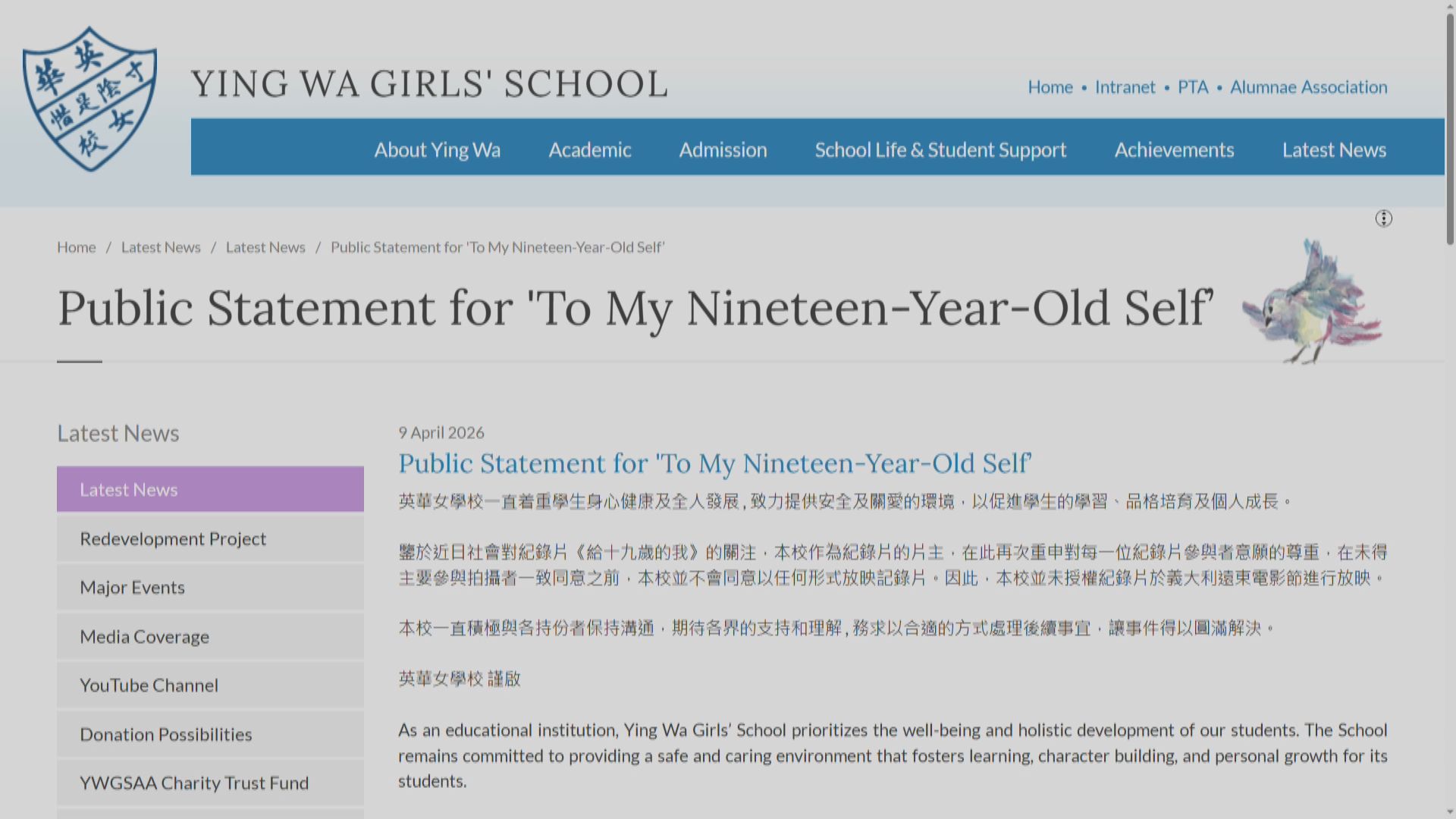Click the scrollbar down arrow
The image size is (1456, 819).
point(1450,812)
